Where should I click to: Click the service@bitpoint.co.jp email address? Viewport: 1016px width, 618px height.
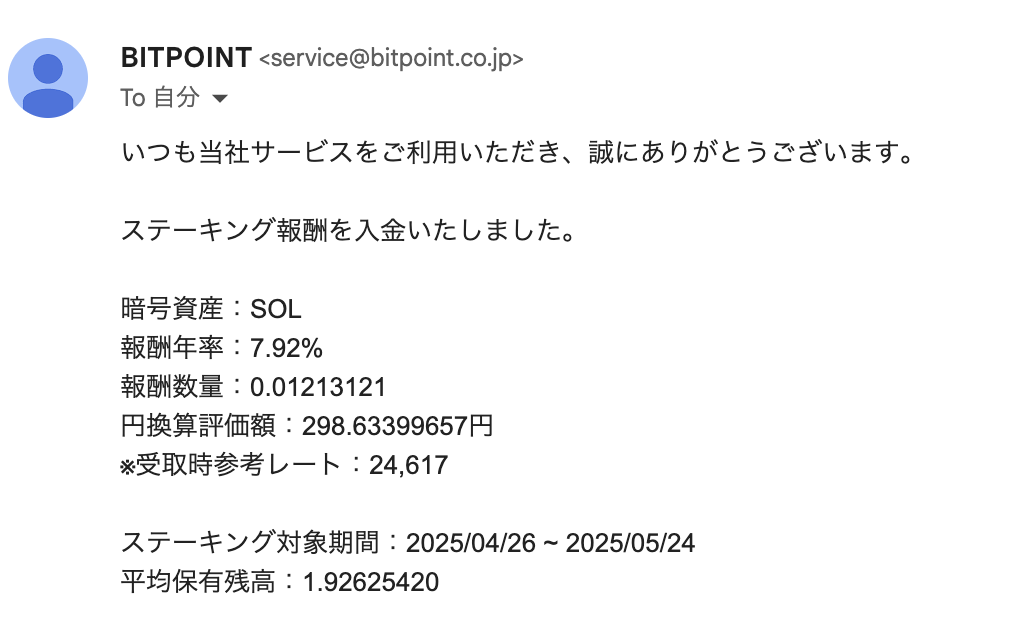coord(391,59)
